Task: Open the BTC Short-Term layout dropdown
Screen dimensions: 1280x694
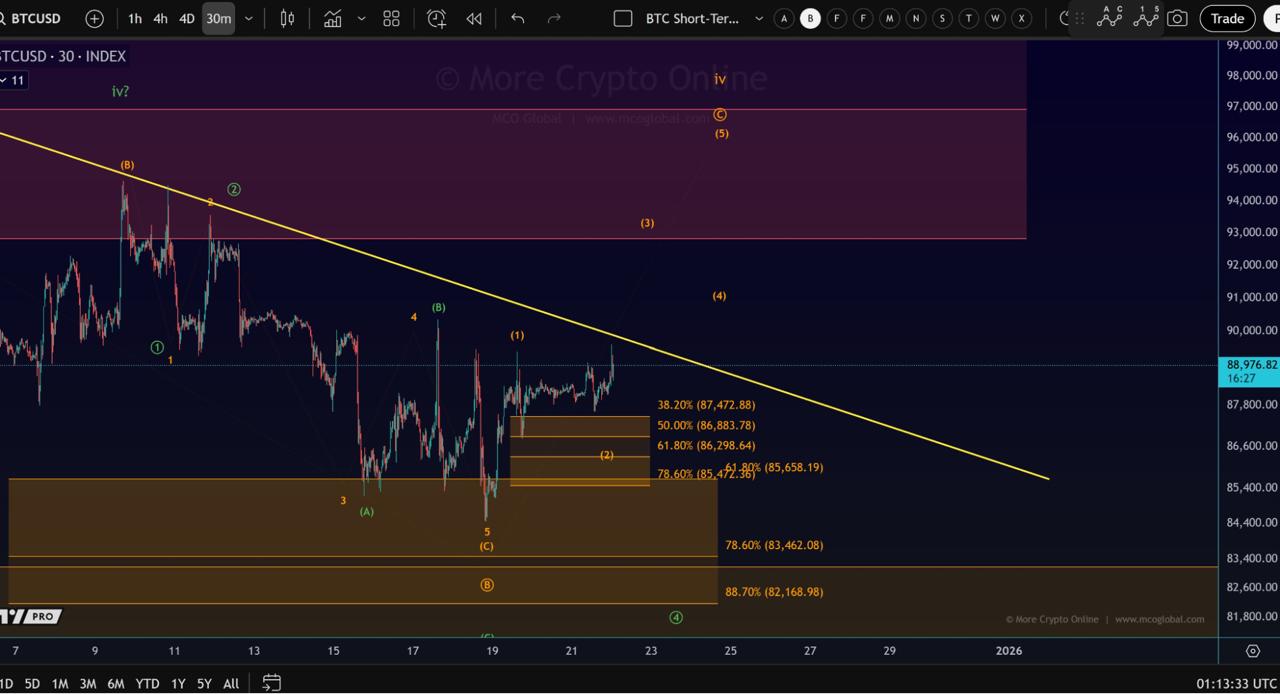Action: coord(758,18)
